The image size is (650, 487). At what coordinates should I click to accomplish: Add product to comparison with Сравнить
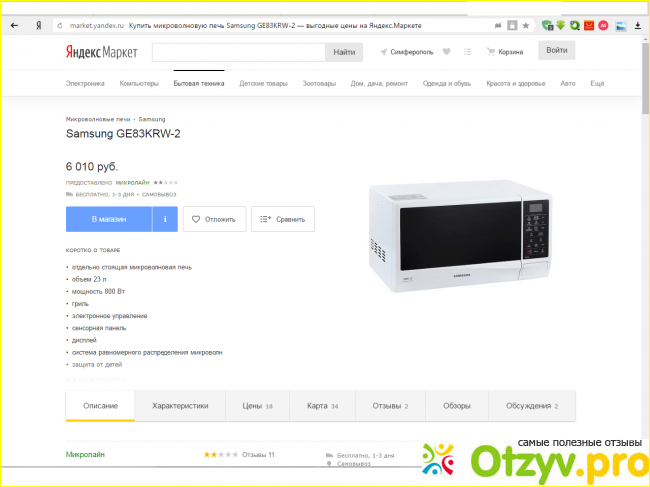point(283,219)
